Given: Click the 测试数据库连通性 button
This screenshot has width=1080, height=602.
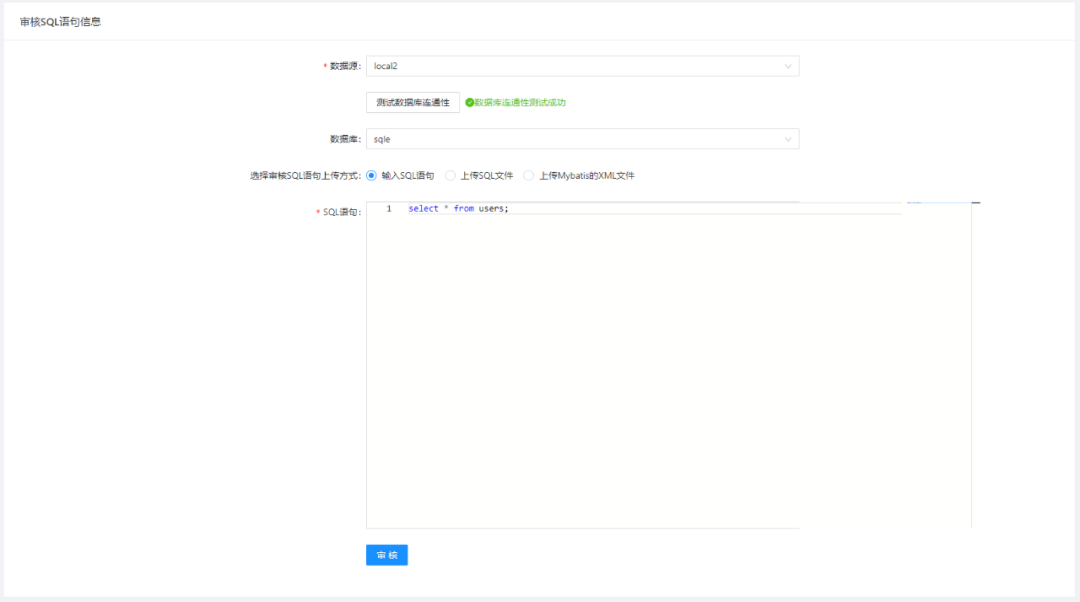Looking at the screenshot, I should [413, 103].
